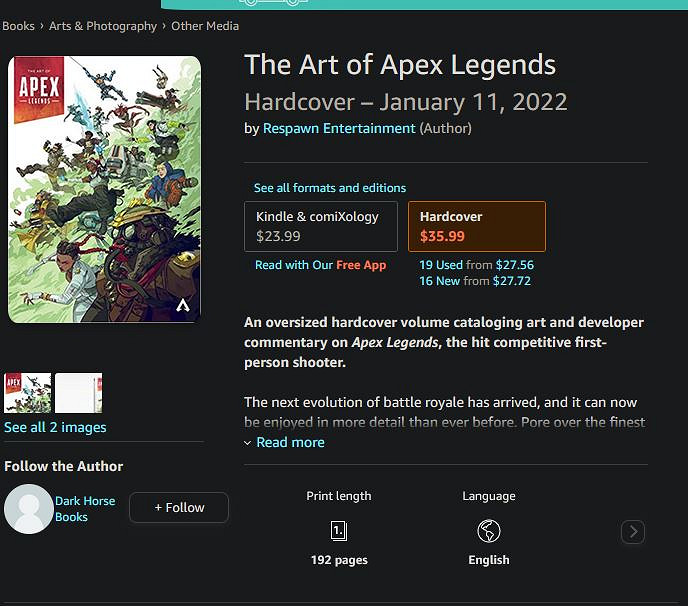Open the Other Media breadcrumb

coord(205,26)
